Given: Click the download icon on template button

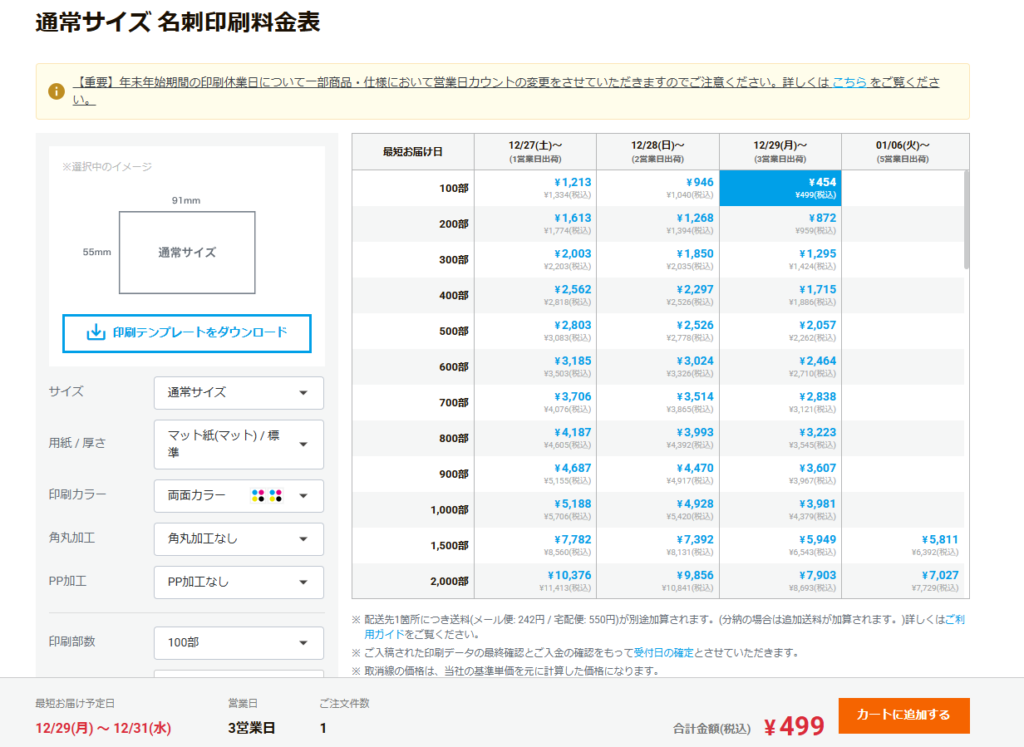Looking at the screenshot, I should (96, 332).
